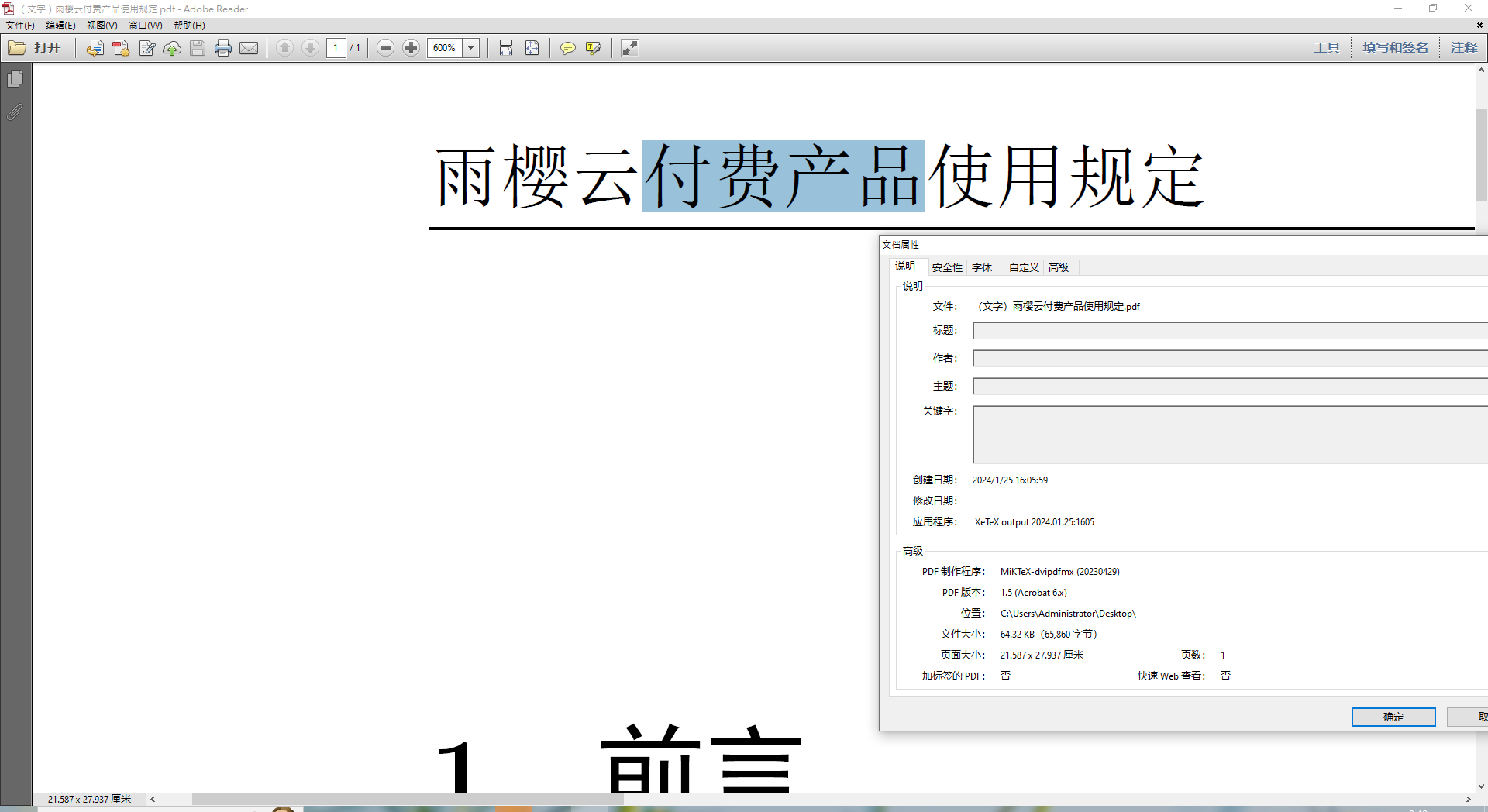Click the fit one full page icon
The image size is (1488, 812).
click(532, 48)
